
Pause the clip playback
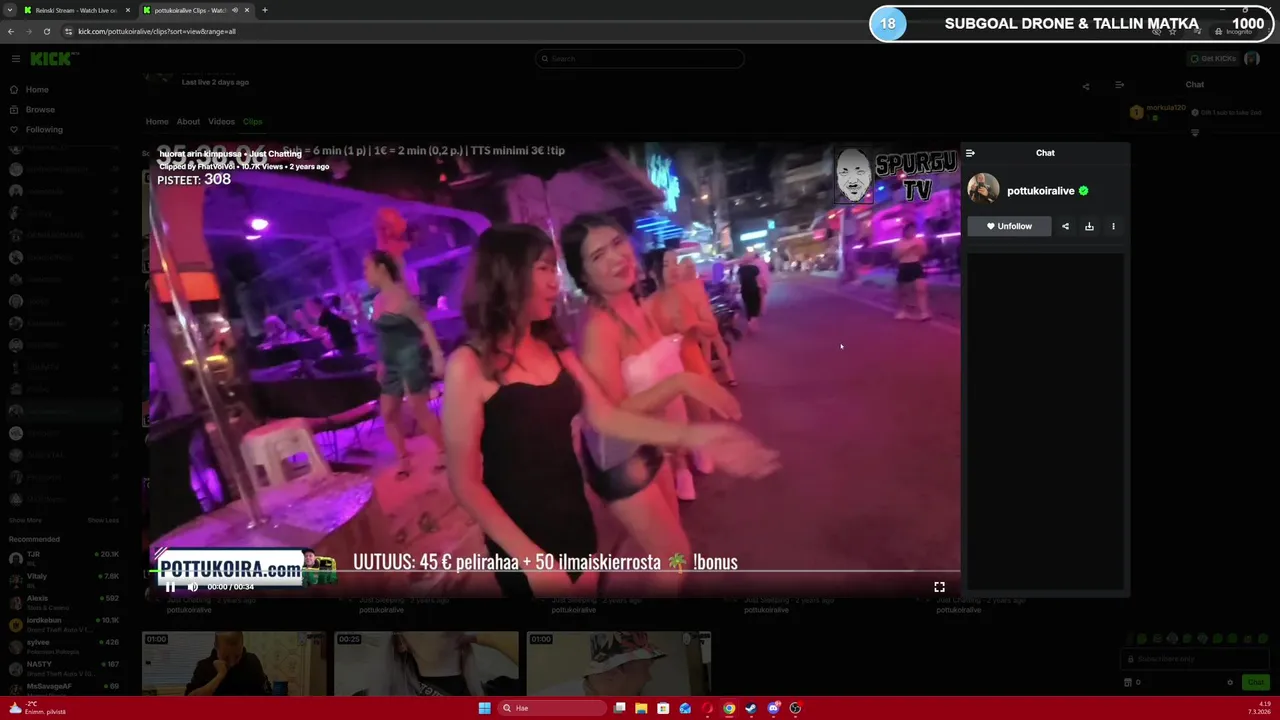[170, 587]
